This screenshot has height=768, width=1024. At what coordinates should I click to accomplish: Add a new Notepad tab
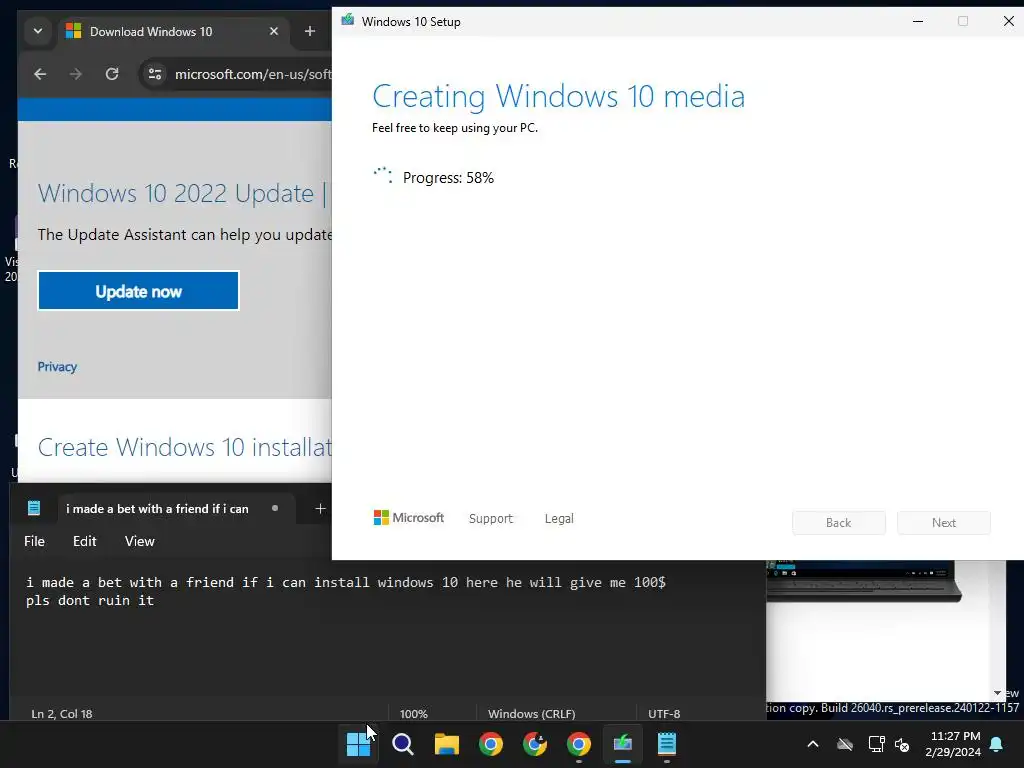pos(320,508)
